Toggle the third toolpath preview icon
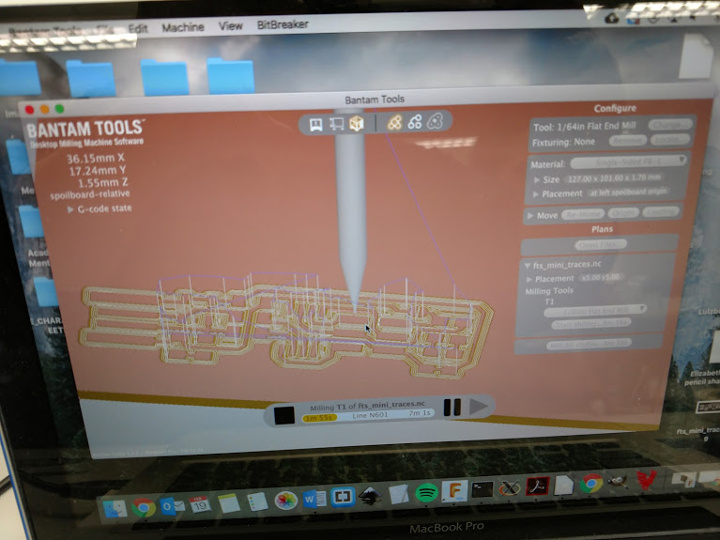 435,121
